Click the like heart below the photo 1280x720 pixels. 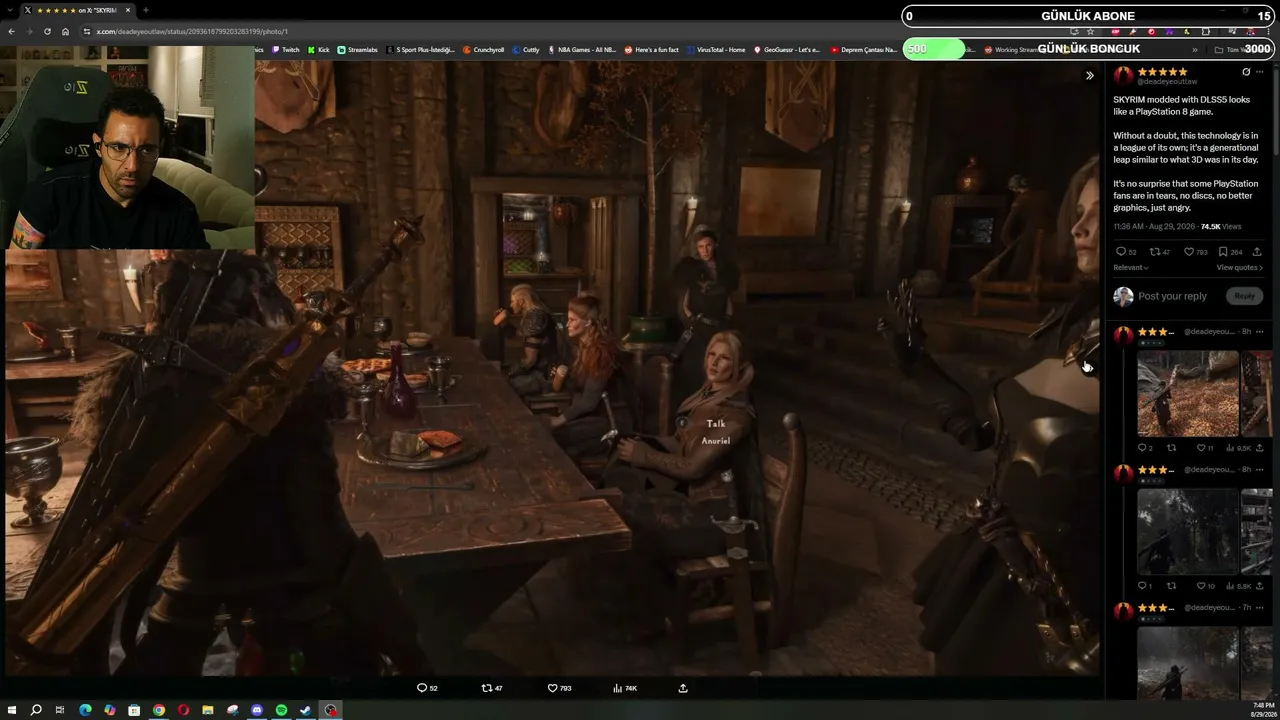[x=552, y=688]
